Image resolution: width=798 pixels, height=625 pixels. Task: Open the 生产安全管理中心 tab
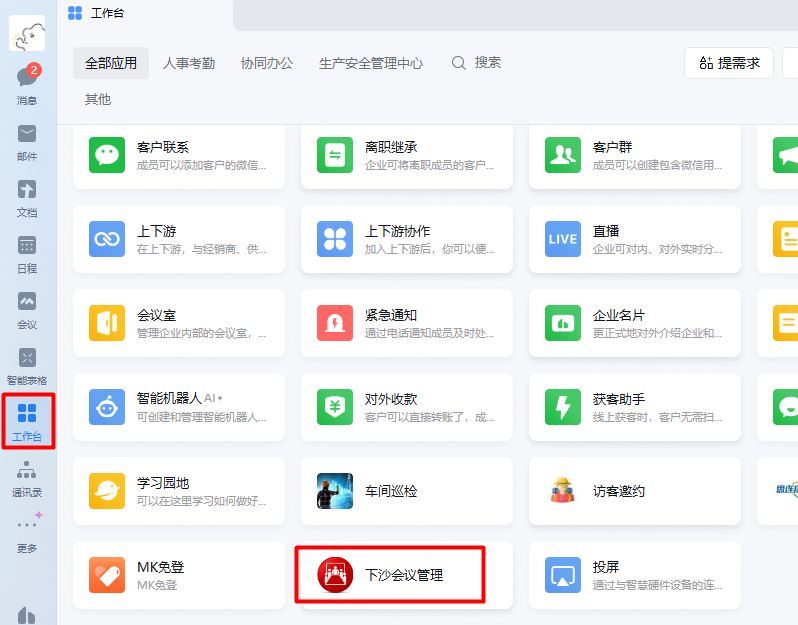(x=371, y=63)
